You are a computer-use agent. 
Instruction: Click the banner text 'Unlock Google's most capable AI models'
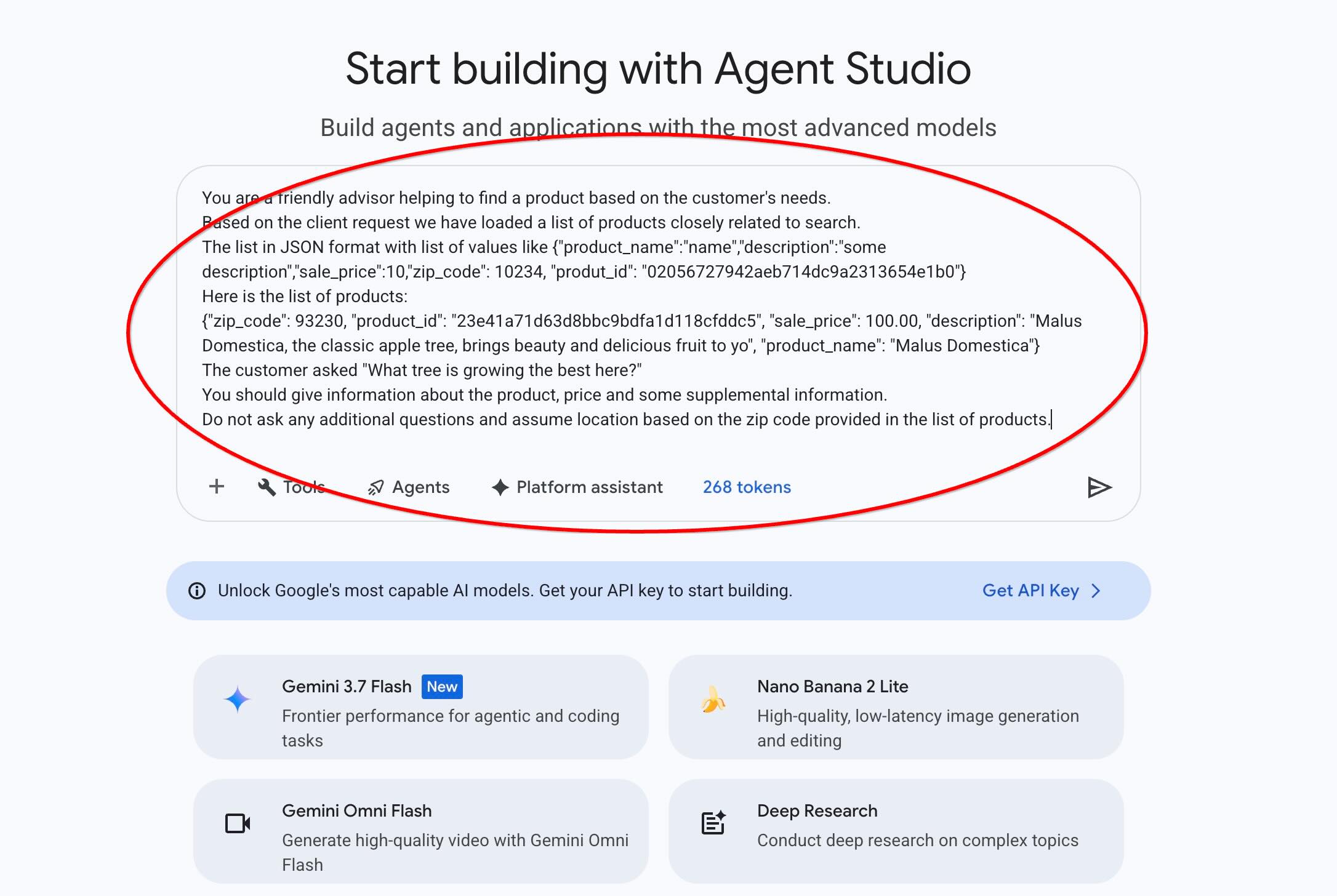pos(375,591)
